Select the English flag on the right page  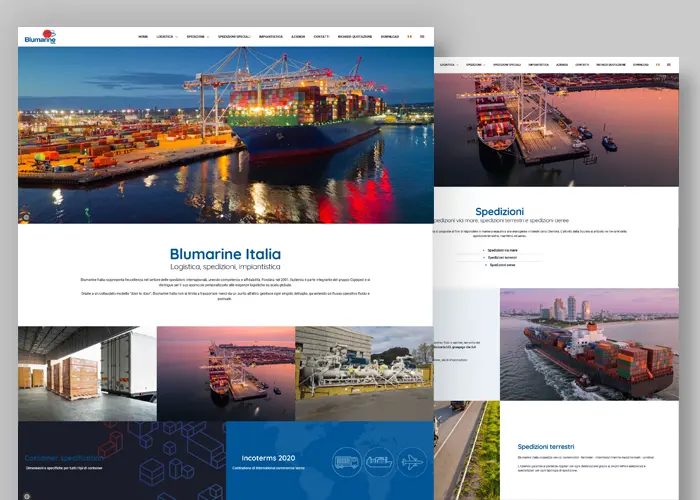pos(669,65)
